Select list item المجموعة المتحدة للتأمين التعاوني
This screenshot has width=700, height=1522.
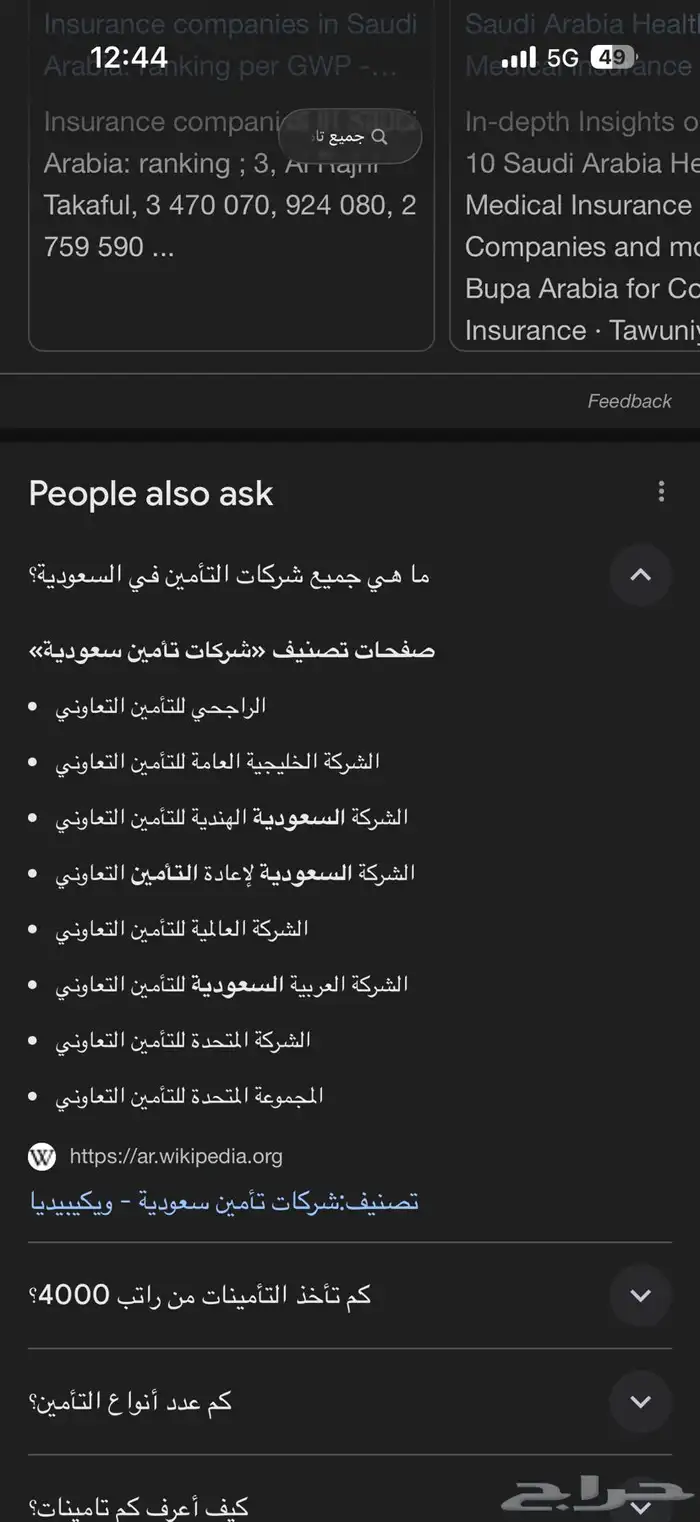click(x=189, y=1096)
